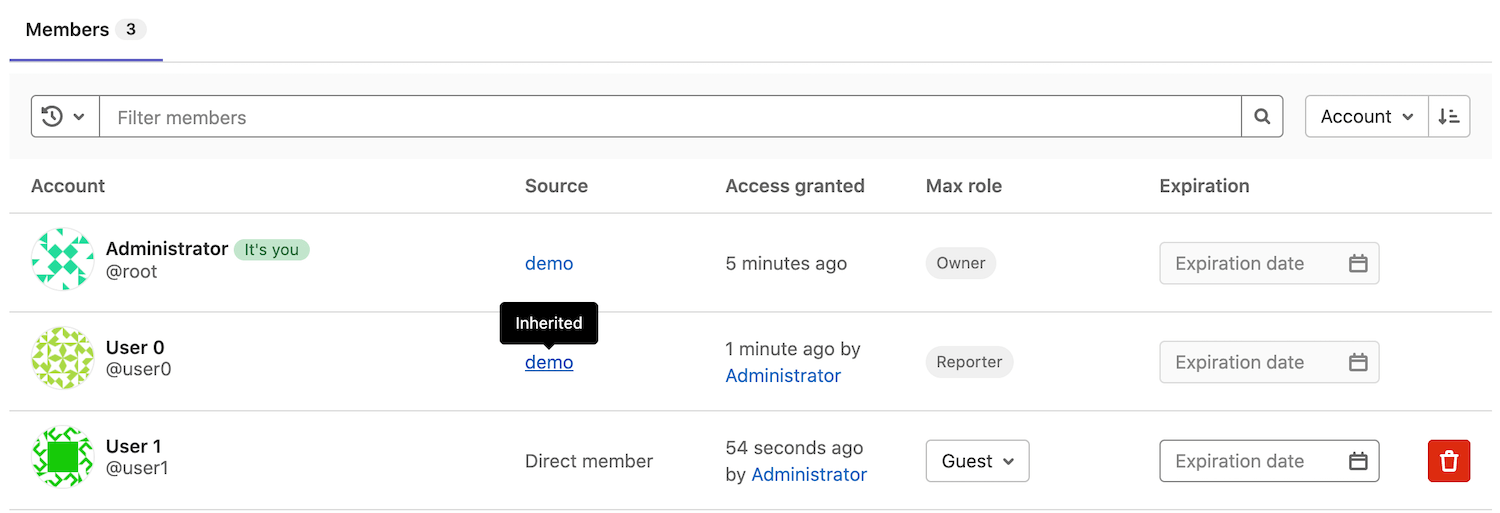Click User 0's avatar image

(x=63, y=358)
